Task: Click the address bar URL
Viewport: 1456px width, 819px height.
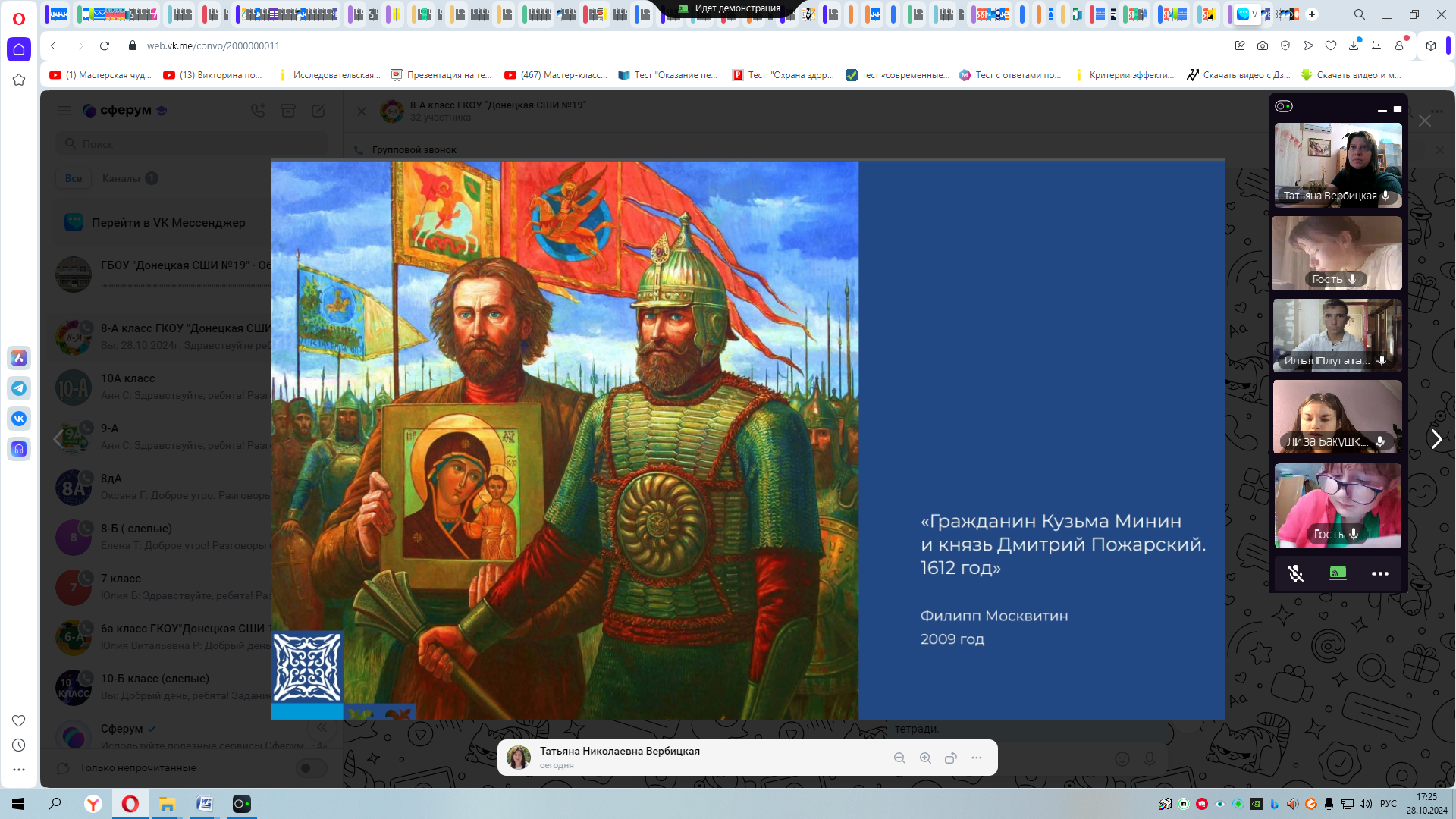Action: tap(213, 46)
